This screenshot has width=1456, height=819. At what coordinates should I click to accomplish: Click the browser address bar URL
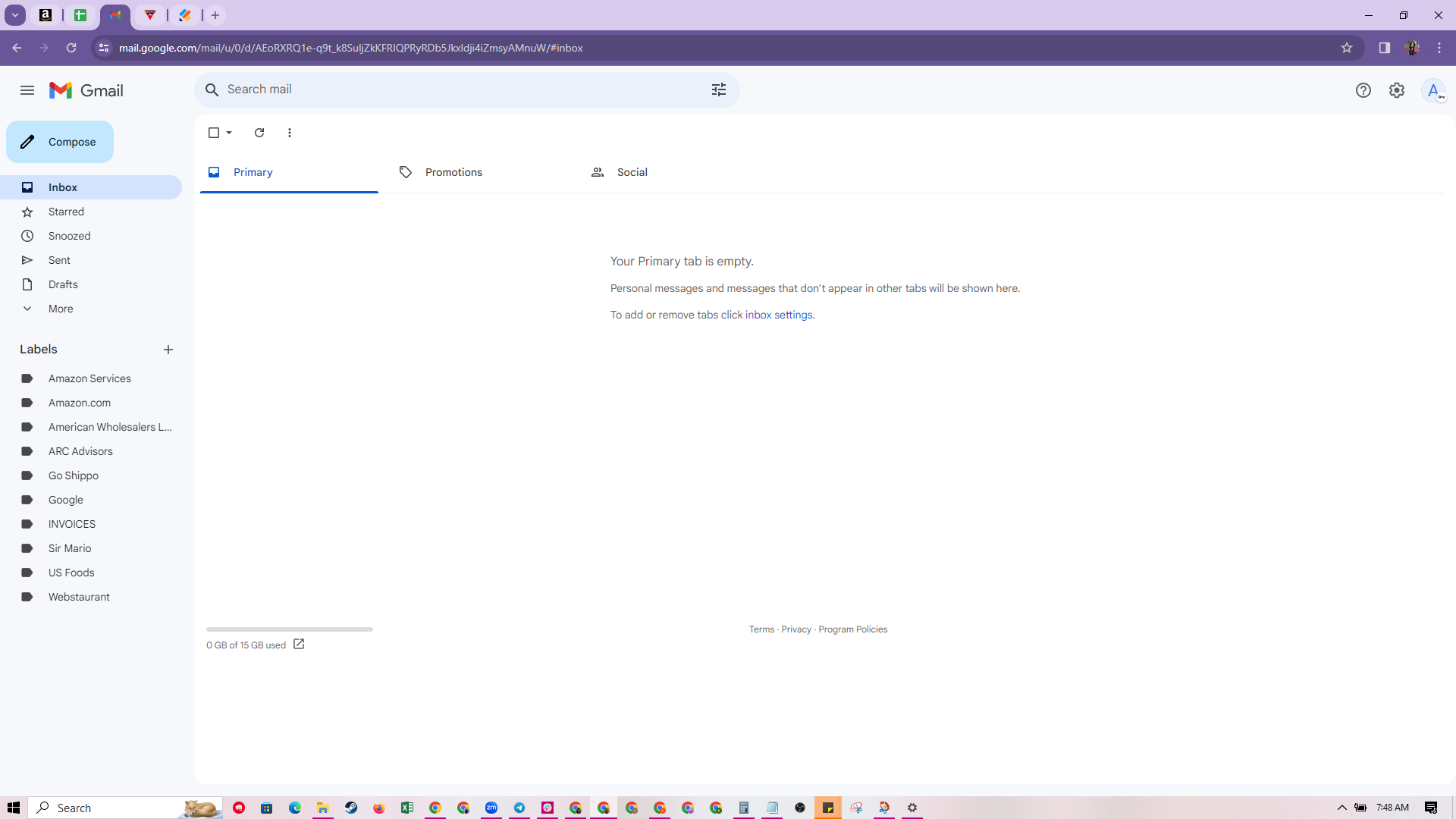[351, 48]
